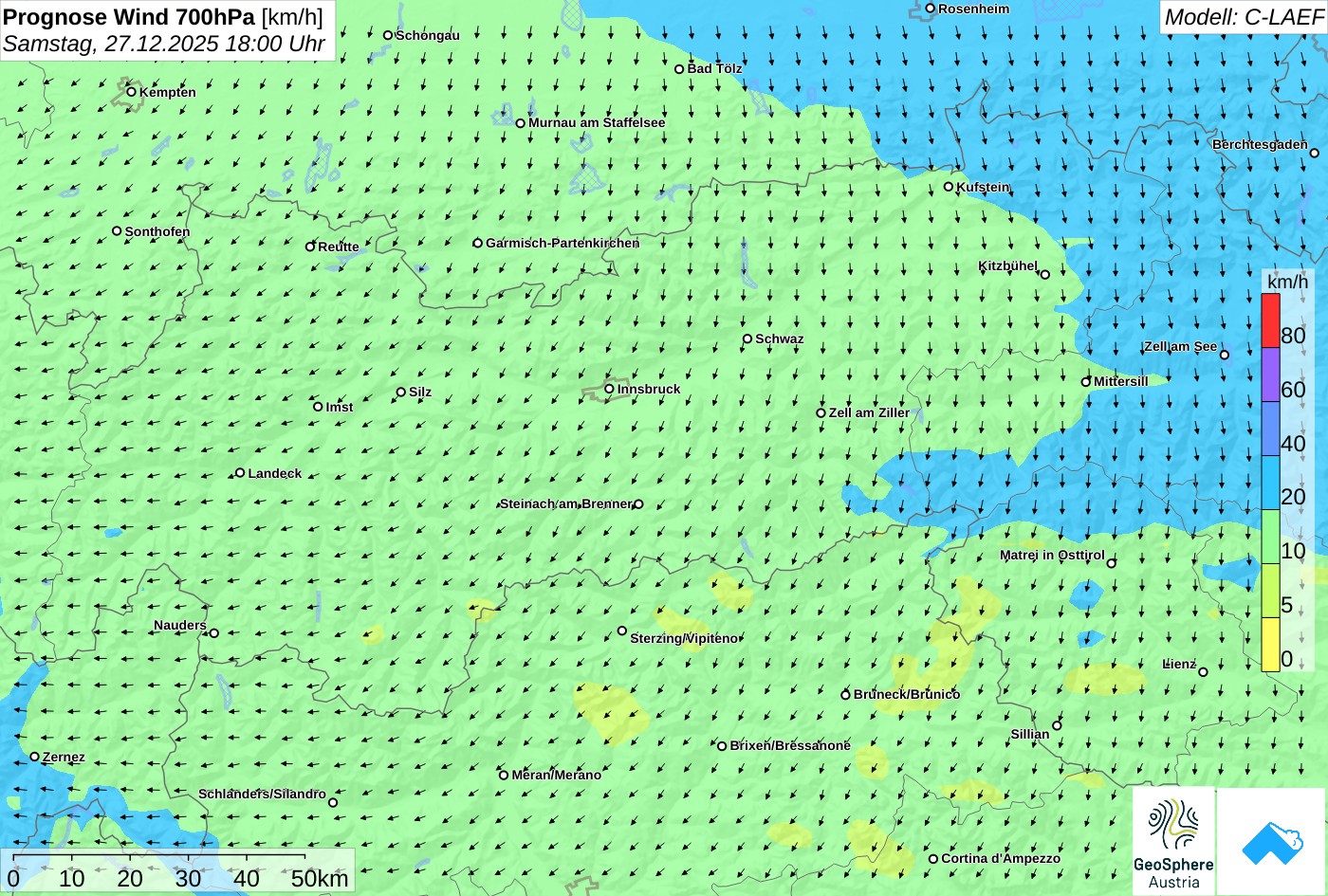Click the date 'Samstag, 27.12.2025 18:00 Uhr'

point(164,44)
